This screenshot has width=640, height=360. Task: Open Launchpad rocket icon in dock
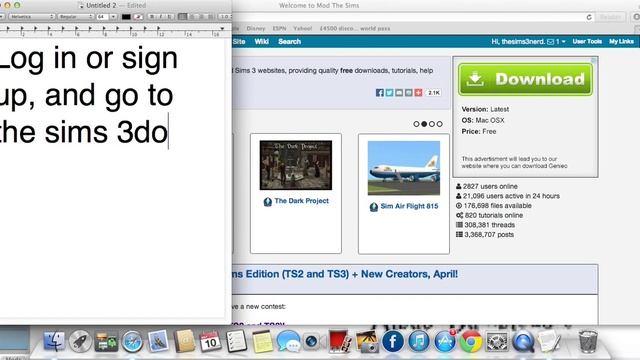[x=80, y=341]
